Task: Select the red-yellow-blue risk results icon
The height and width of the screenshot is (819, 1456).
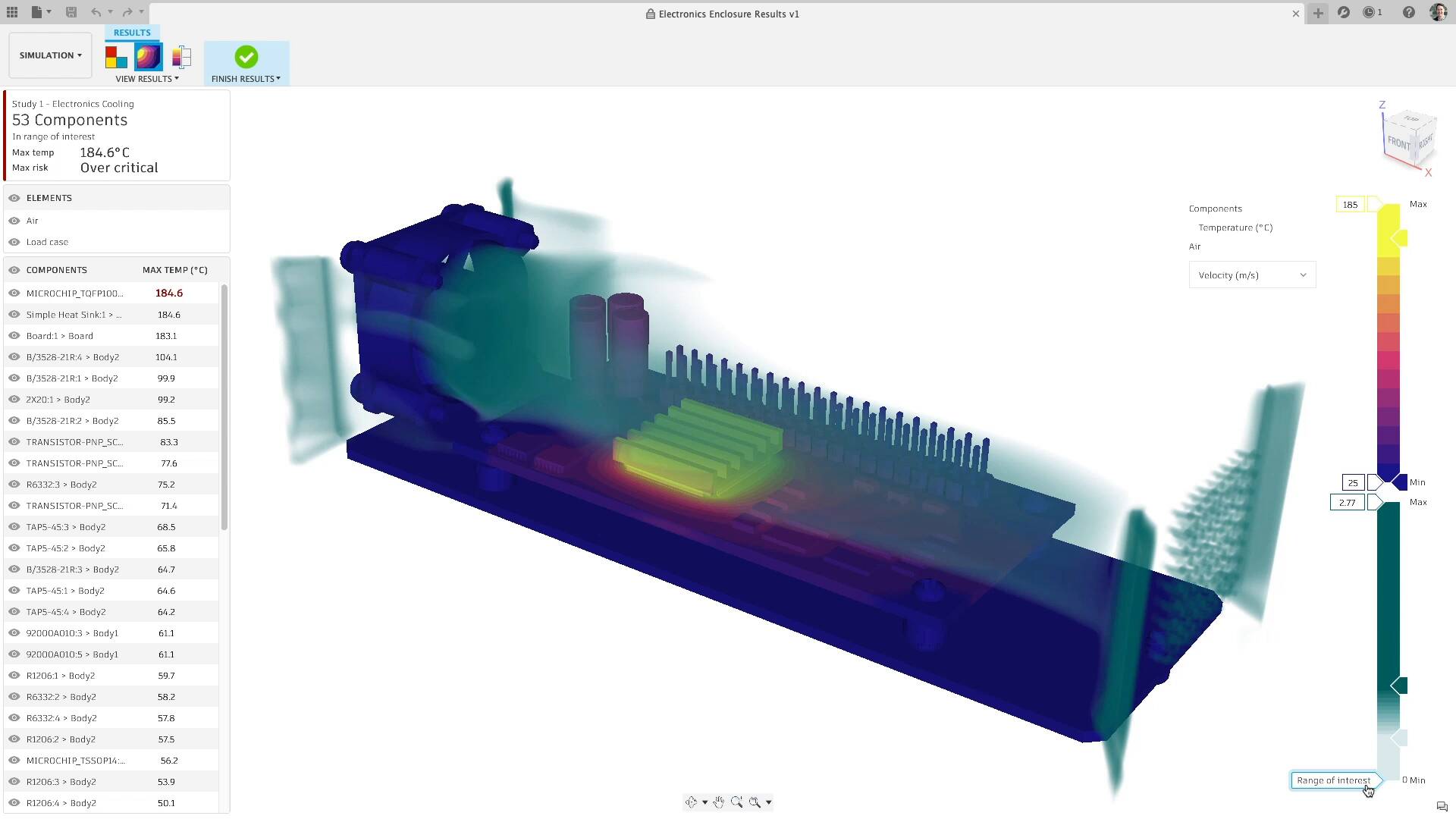Action: pos(116,57)
